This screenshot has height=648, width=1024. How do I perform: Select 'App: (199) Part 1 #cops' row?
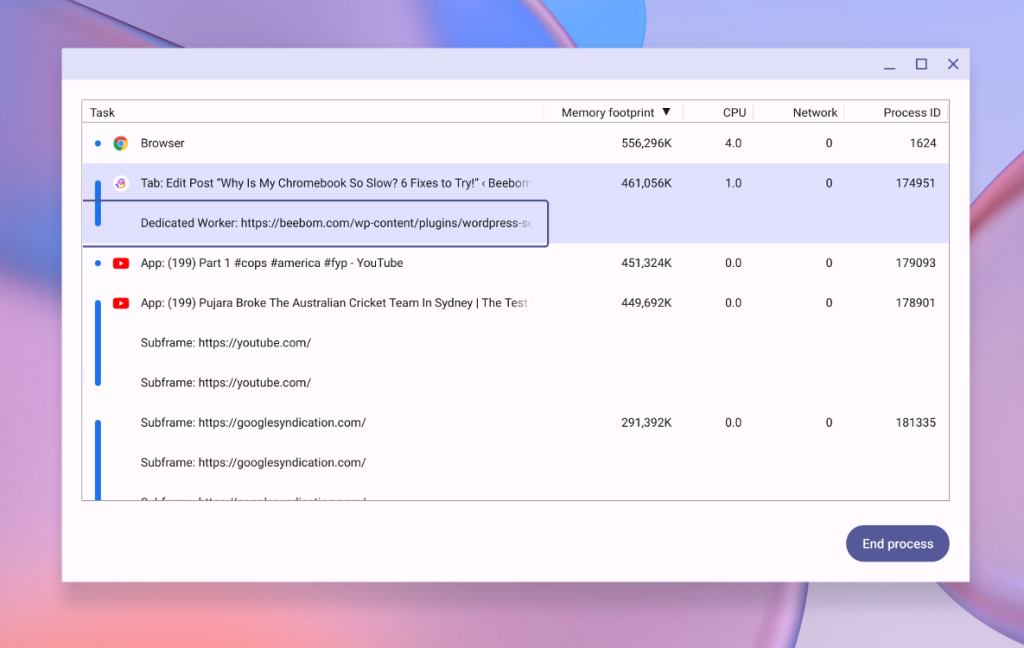(515, 263)
